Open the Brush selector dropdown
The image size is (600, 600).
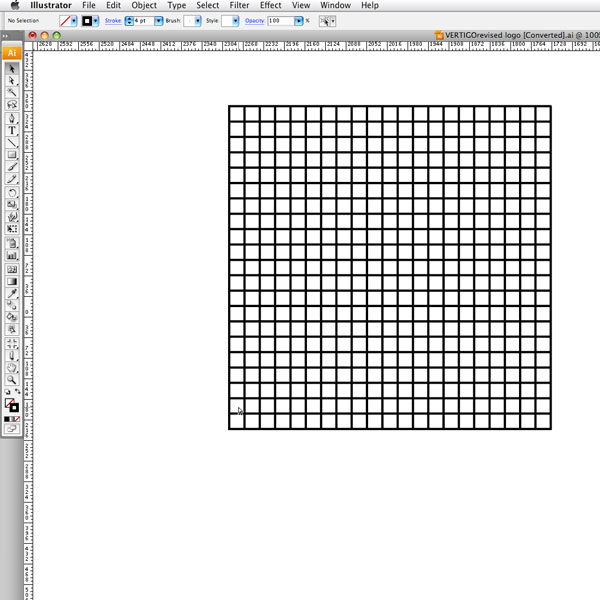point(197,20)
